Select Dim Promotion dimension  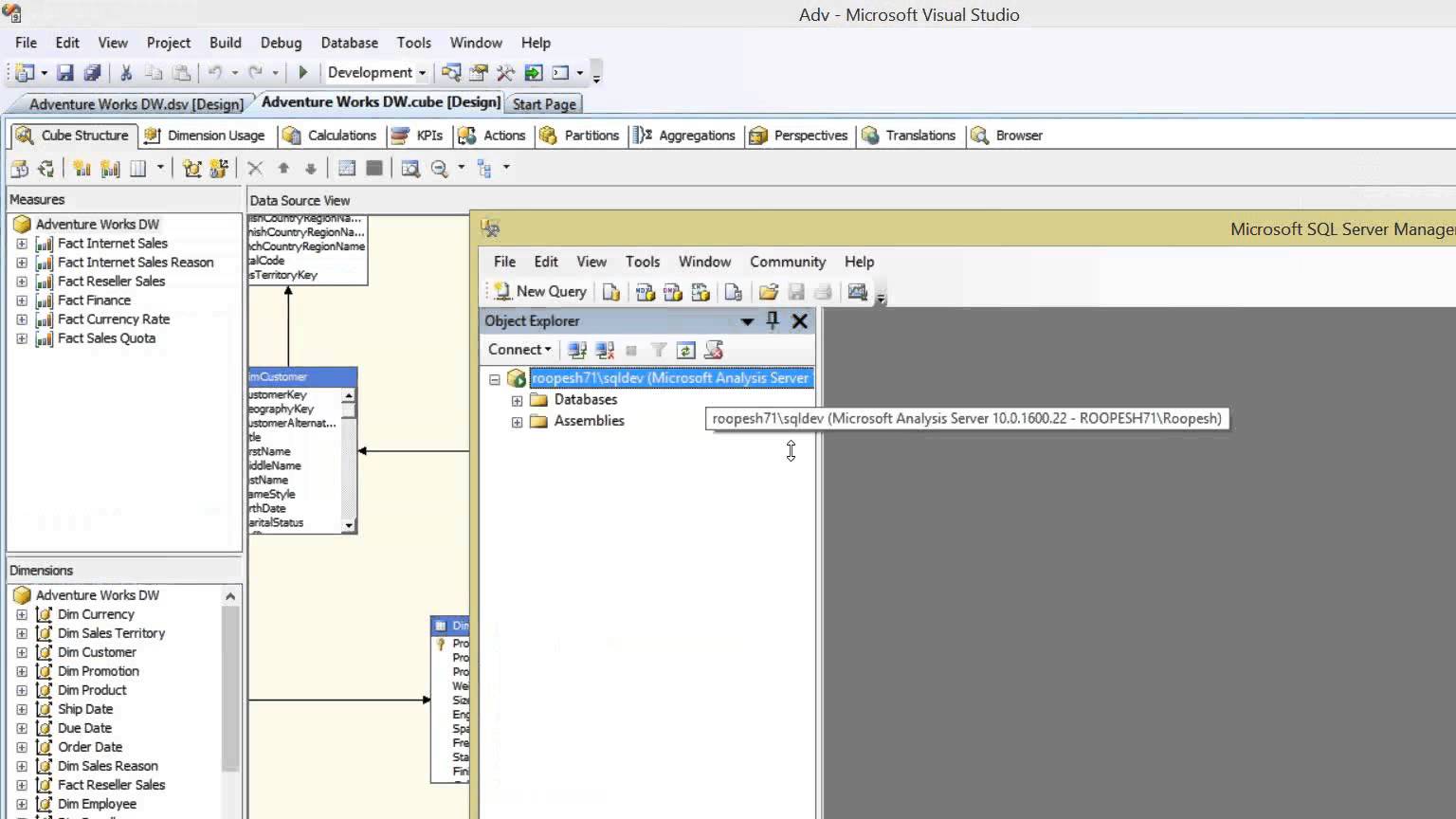click(x=99, y=671)
